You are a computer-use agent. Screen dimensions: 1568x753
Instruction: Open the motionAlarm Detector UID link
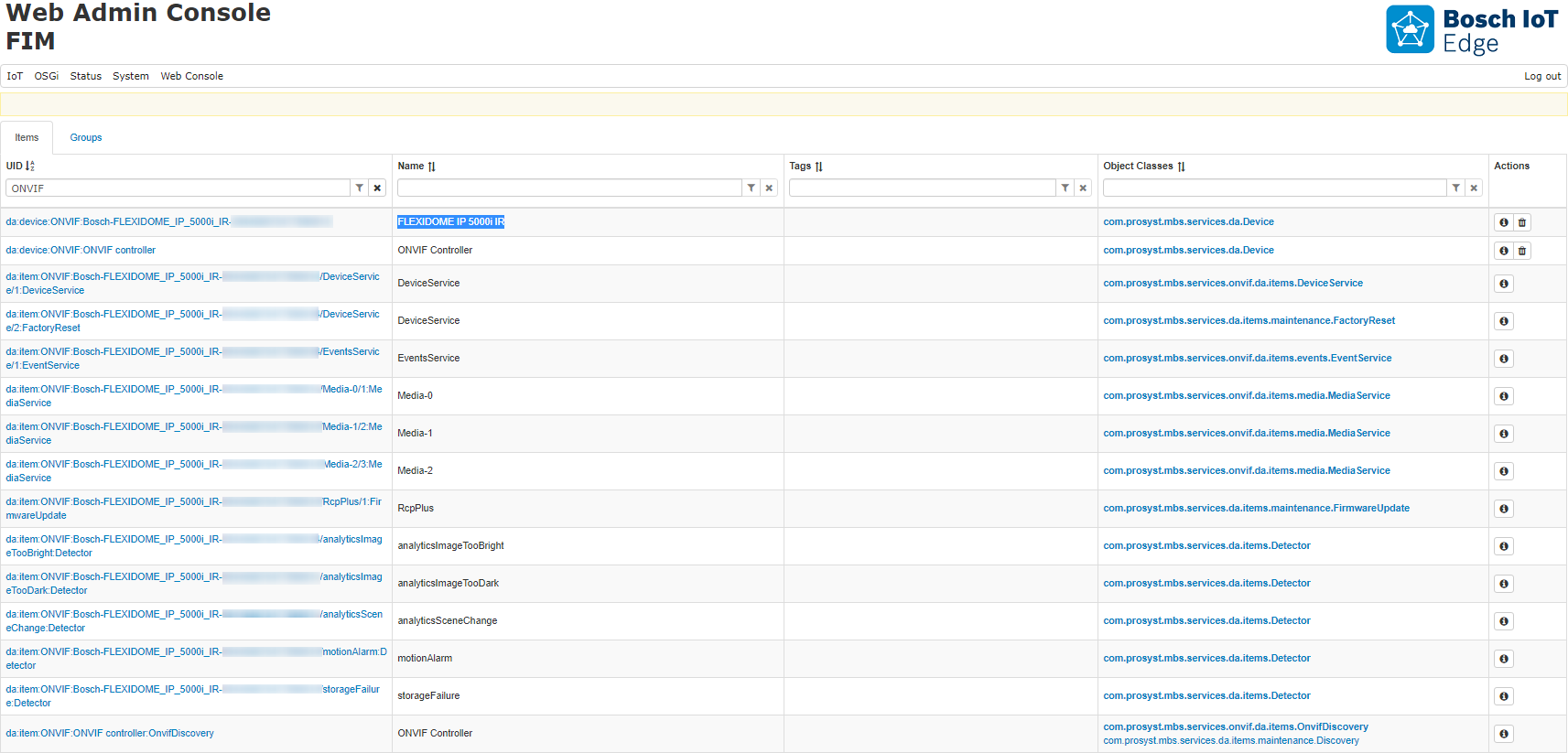coord(196,658)
